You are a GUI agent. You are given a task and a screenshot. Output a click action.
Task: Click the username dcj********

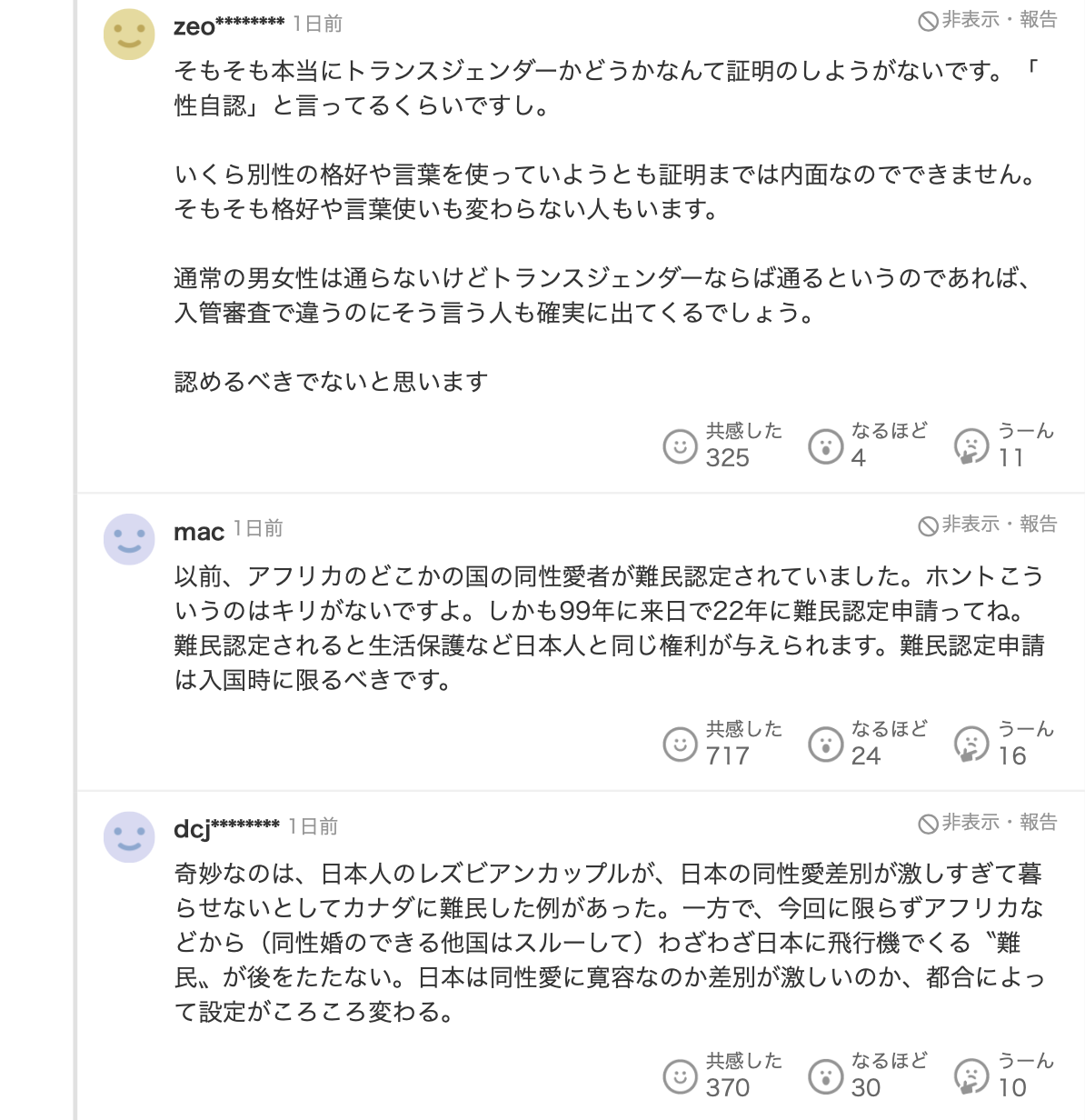pos(226,828)
